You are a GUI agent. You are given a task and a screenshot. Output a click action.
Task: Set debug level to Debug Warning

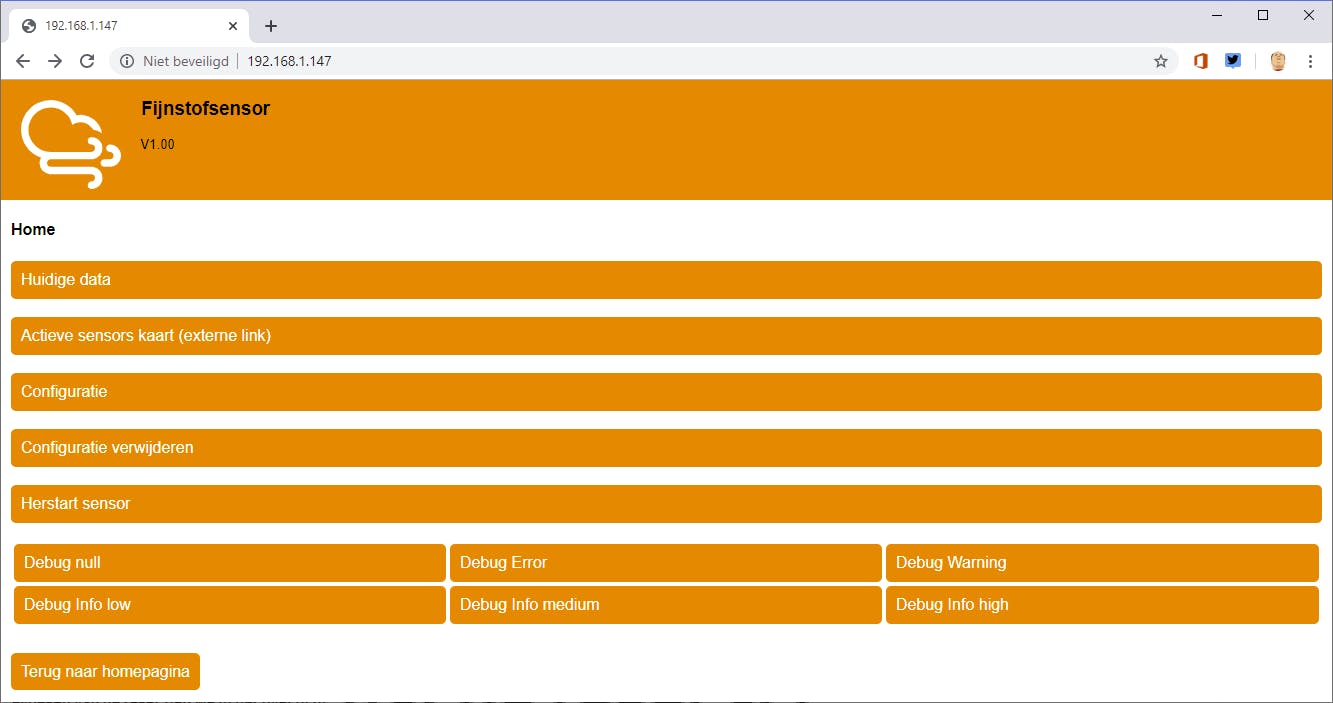[1102, 563]
